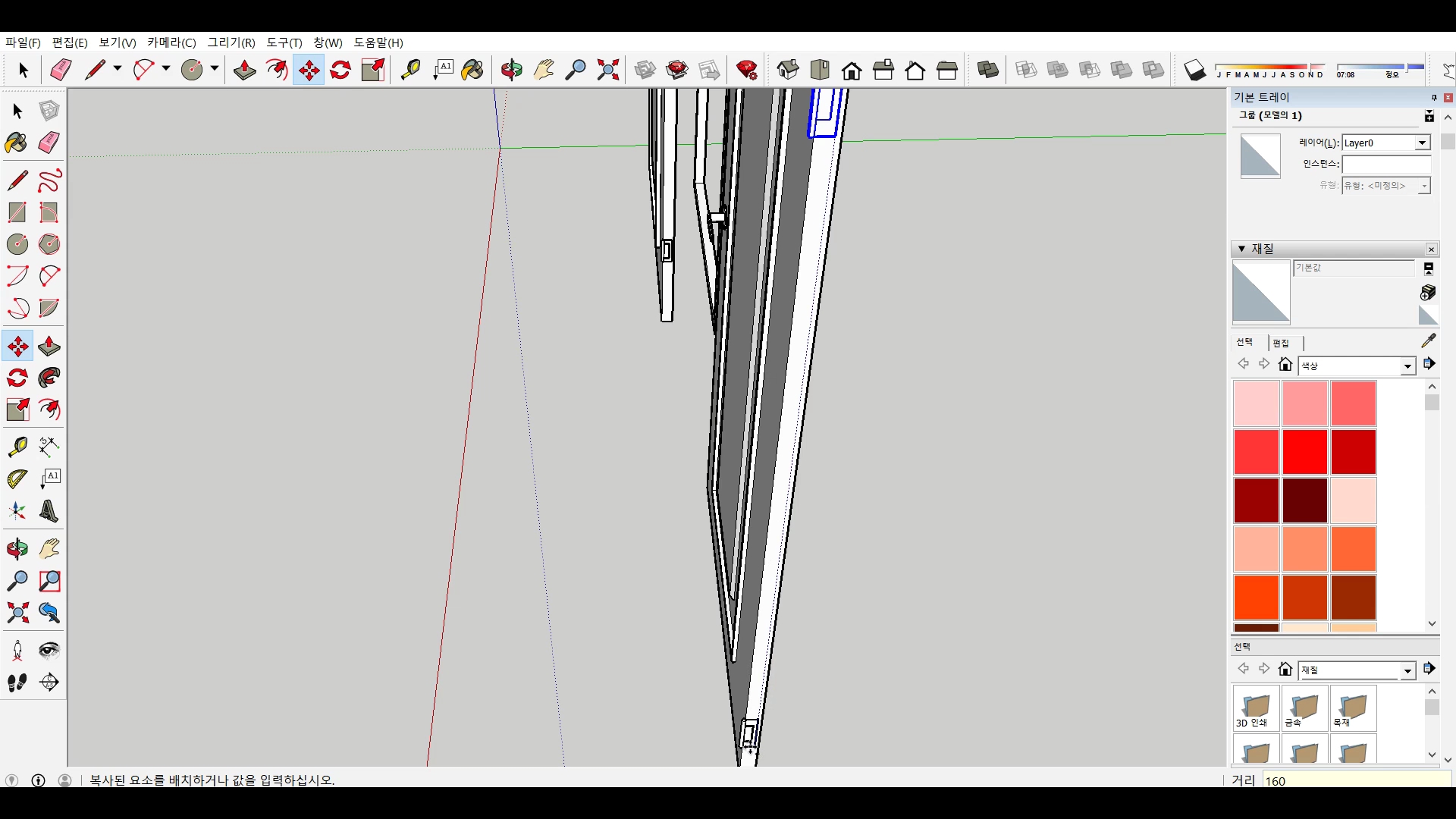Click the 인스턴스 name input field
This screenshot has width=1456, height=819.
point(1385,164)
